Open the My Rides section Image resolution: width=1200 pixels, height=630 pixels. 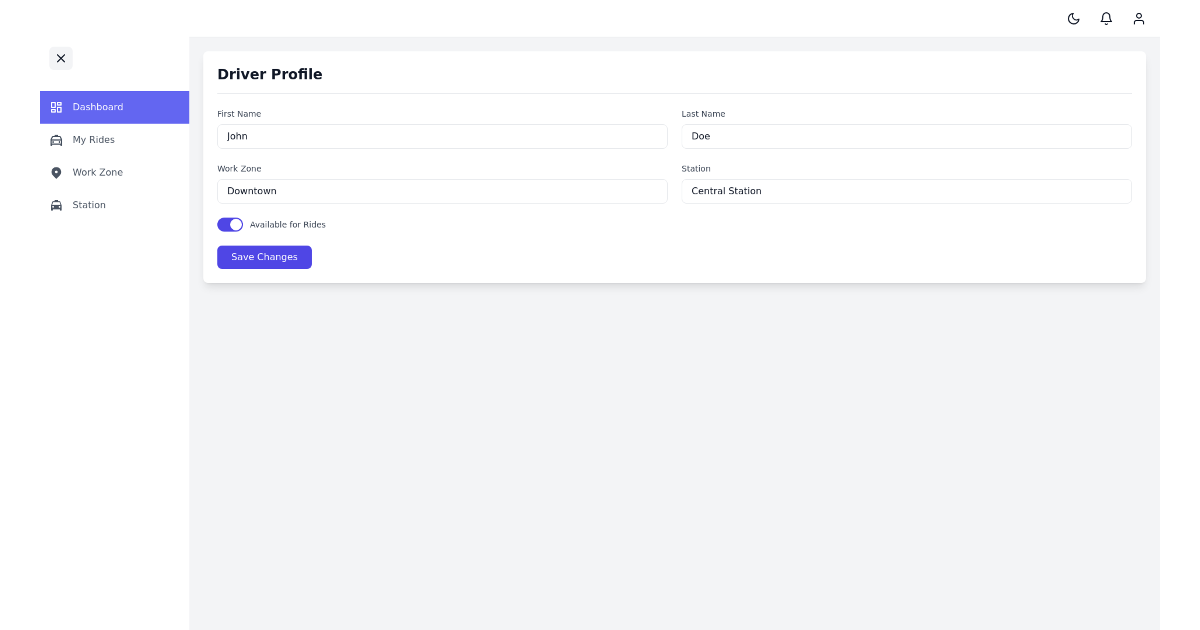click(93, 140)
